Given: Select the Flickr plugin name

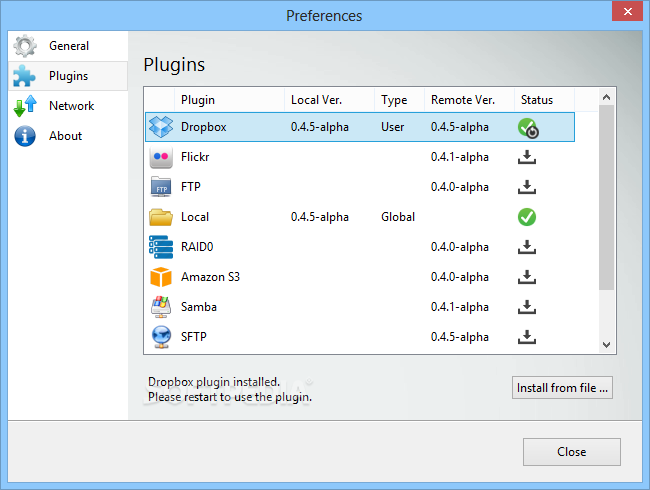Looking at the screenshot, I should (195, 157).
